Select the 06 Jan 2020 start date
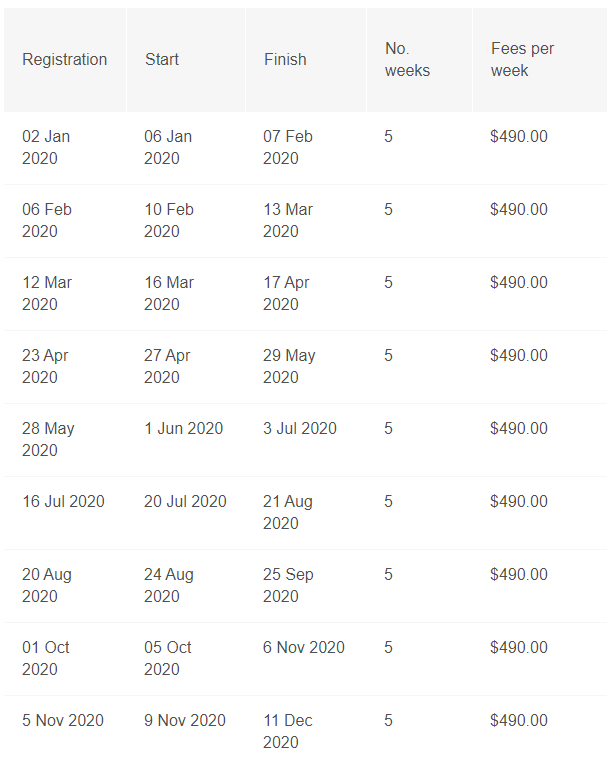This screenshot has height=765, width=610. pyautogui.click(x=168, y=147)
